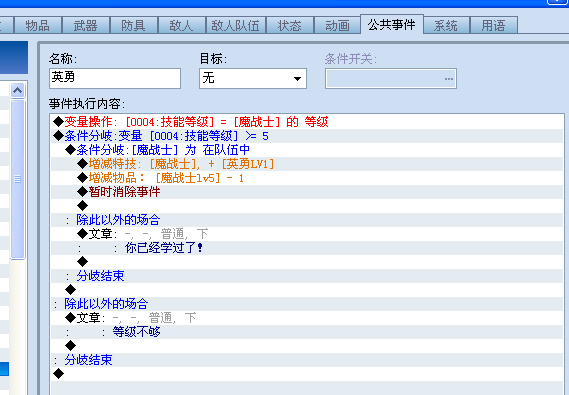Select the 文章 line above 你已经学过了

[307, 234]
